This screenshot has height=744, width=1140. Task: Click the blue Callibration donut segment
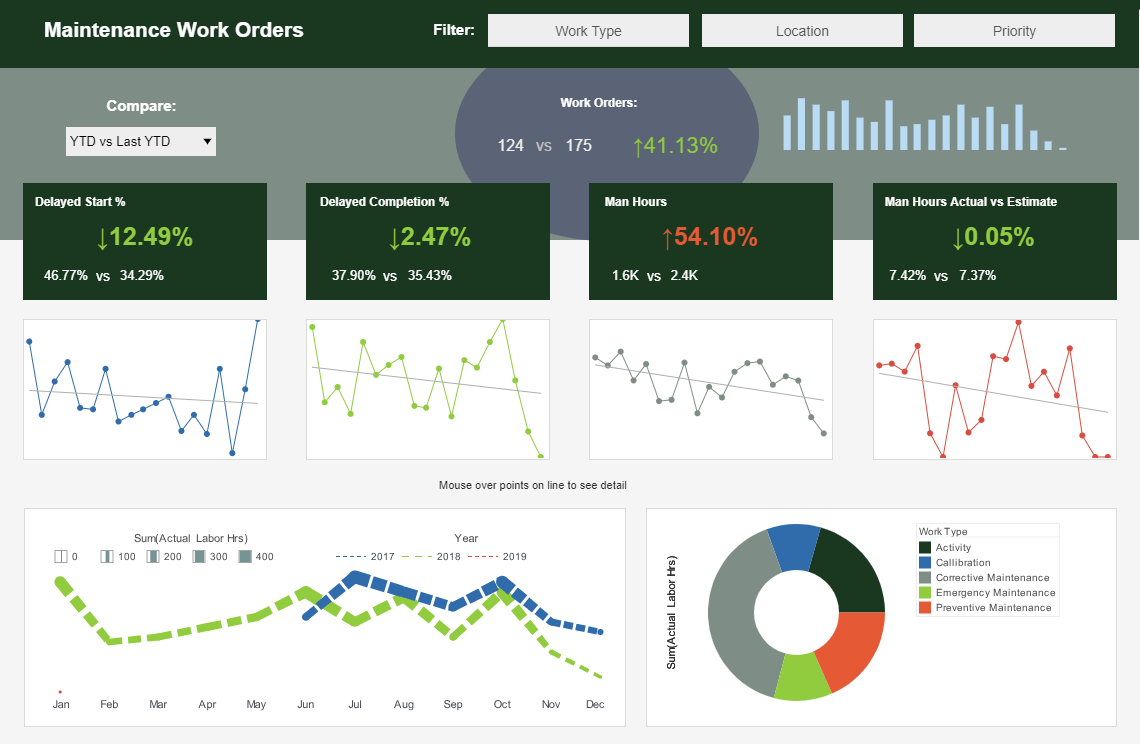pos(794,547)
